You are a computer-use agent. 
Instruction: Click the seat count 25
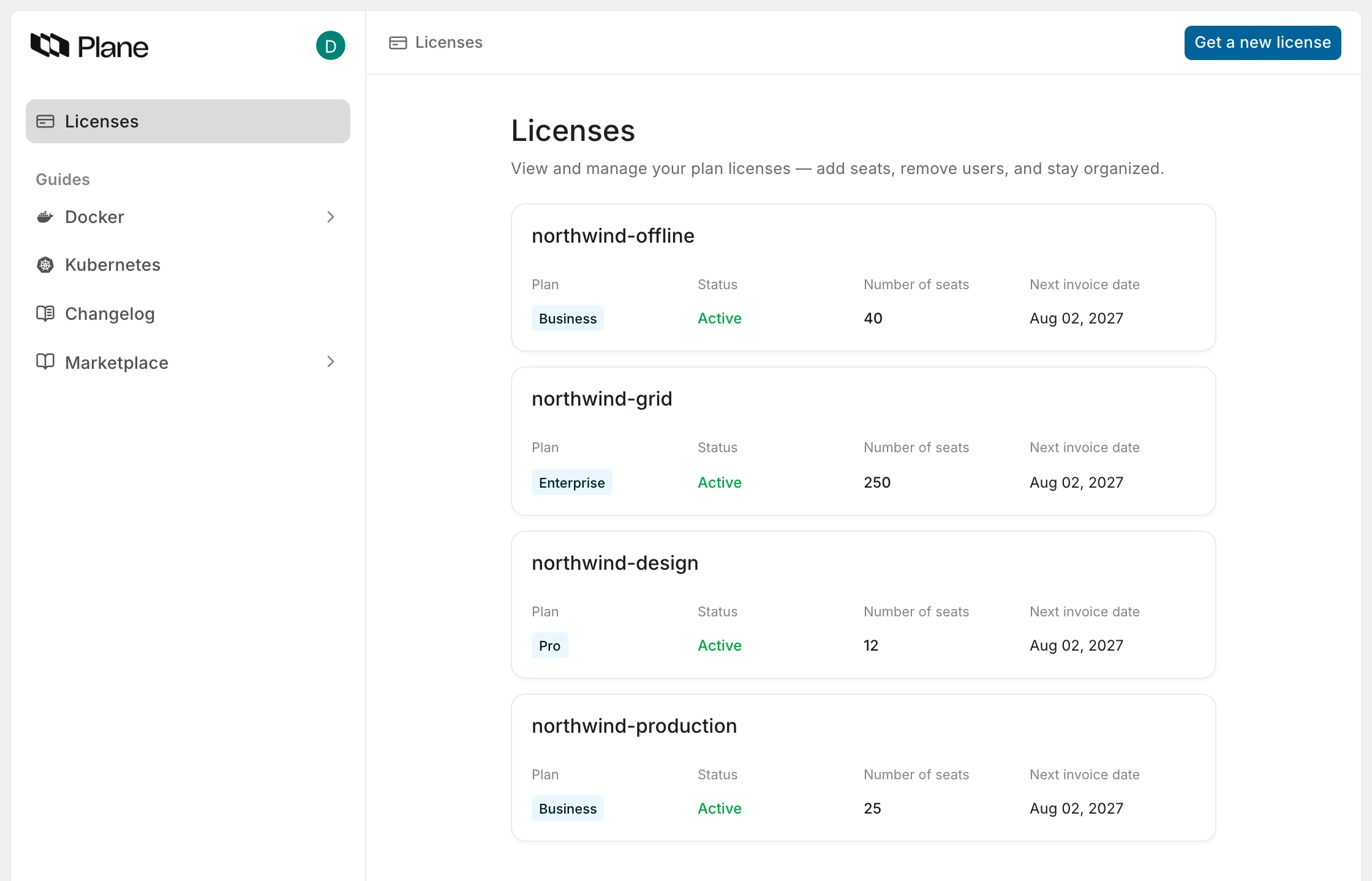[873, 809]
